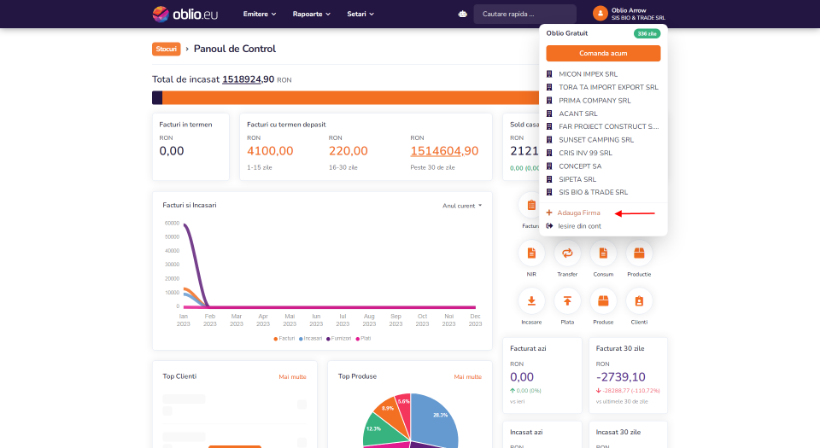This screenshot has width=820, height=448.
Task: Click Mai multe in Top Clienti
Action: point(292,377)
